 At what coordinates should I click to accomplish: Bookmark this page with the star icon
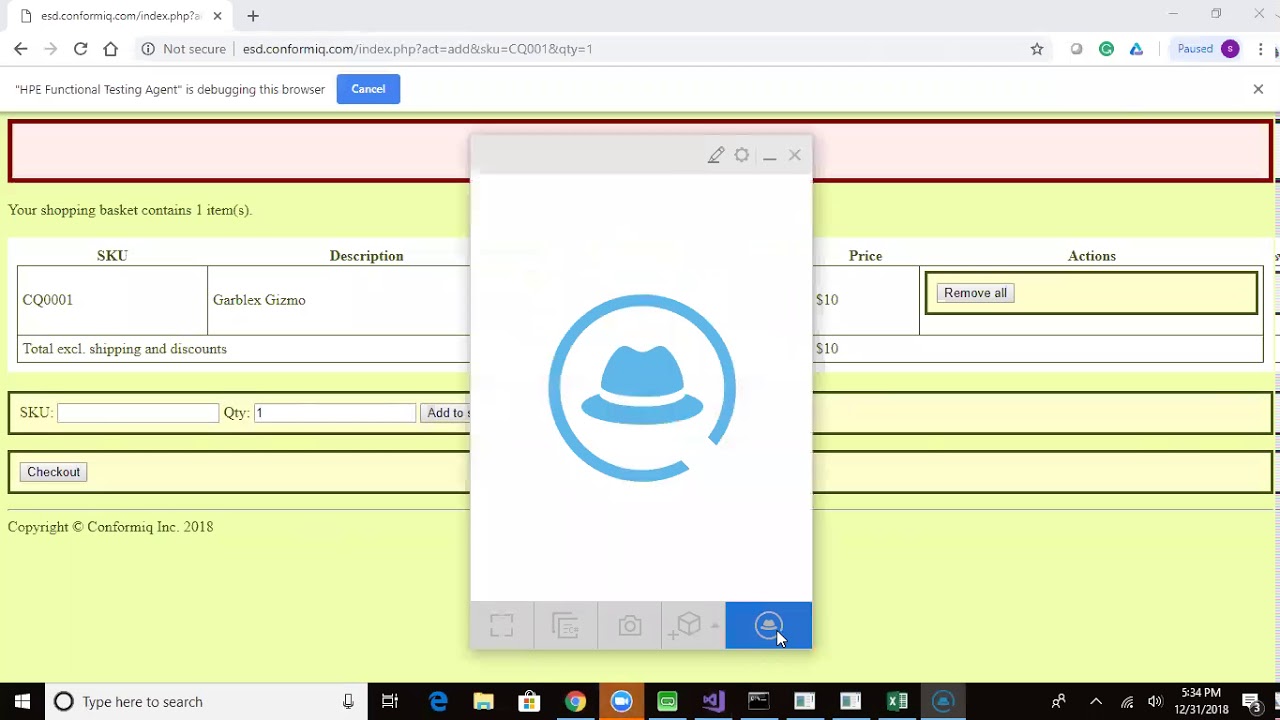click(x=1037, y=49)
